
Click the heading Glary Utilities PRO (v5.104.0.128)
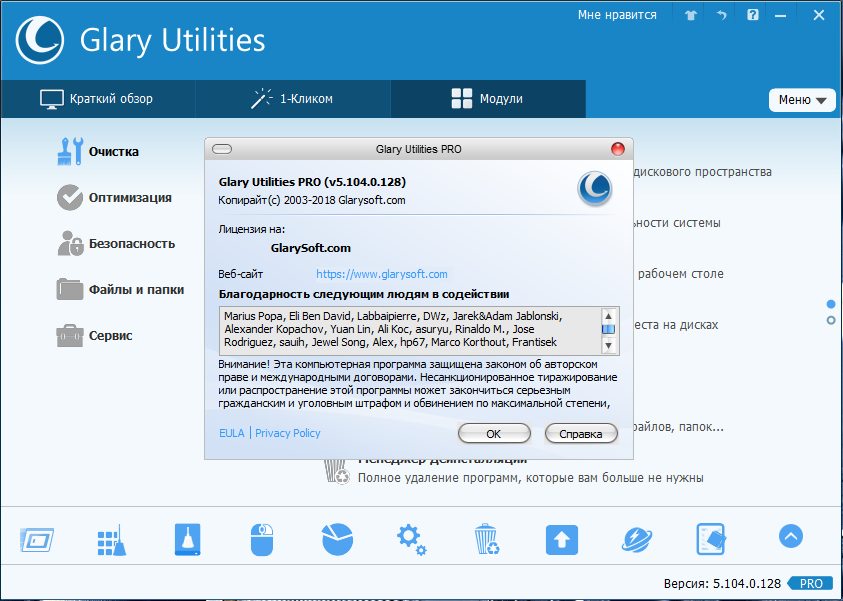312,182
